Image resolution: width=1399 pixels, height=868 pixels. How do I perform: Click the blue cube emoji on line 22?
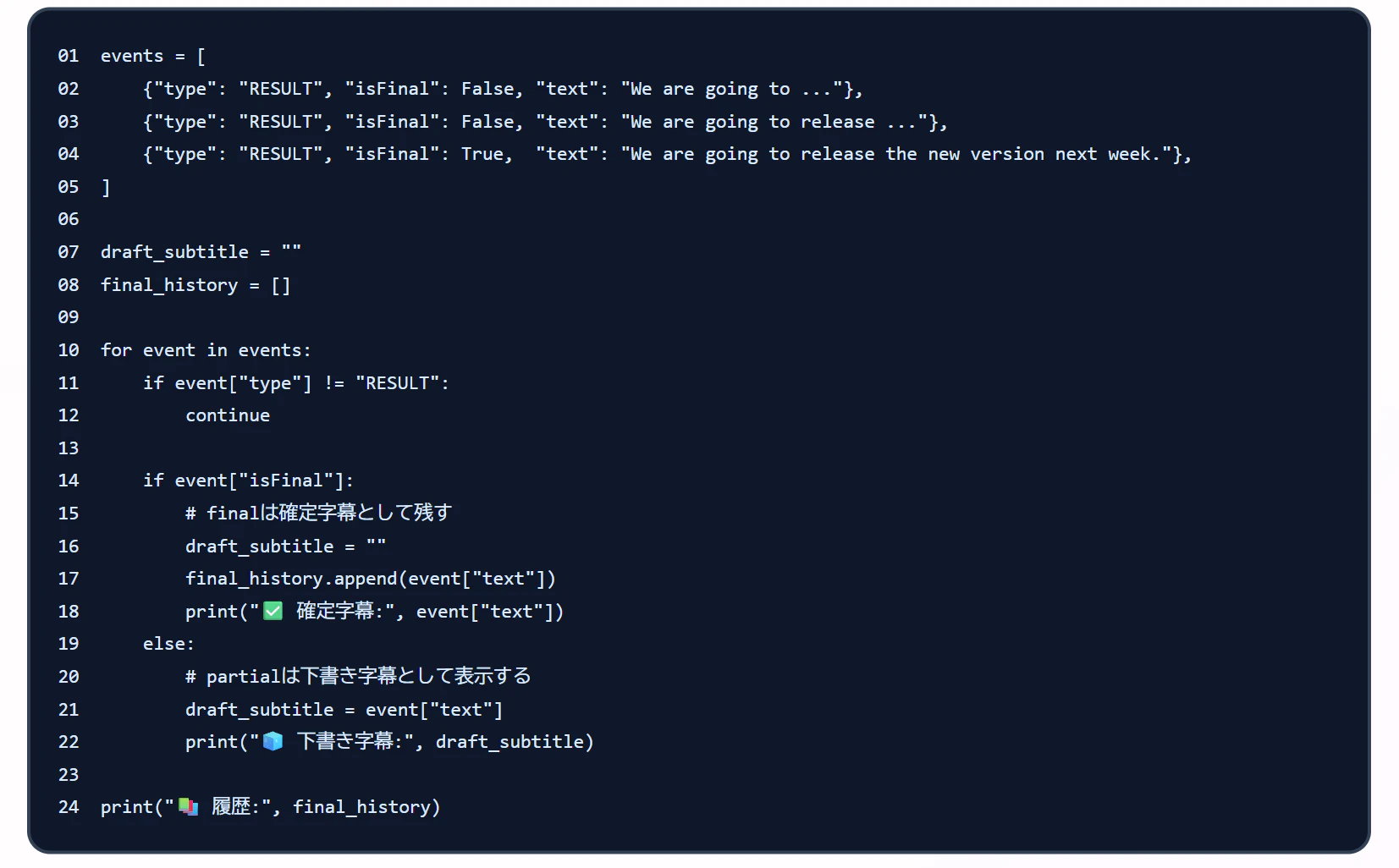pyautogui.click(x=273, y=741)
